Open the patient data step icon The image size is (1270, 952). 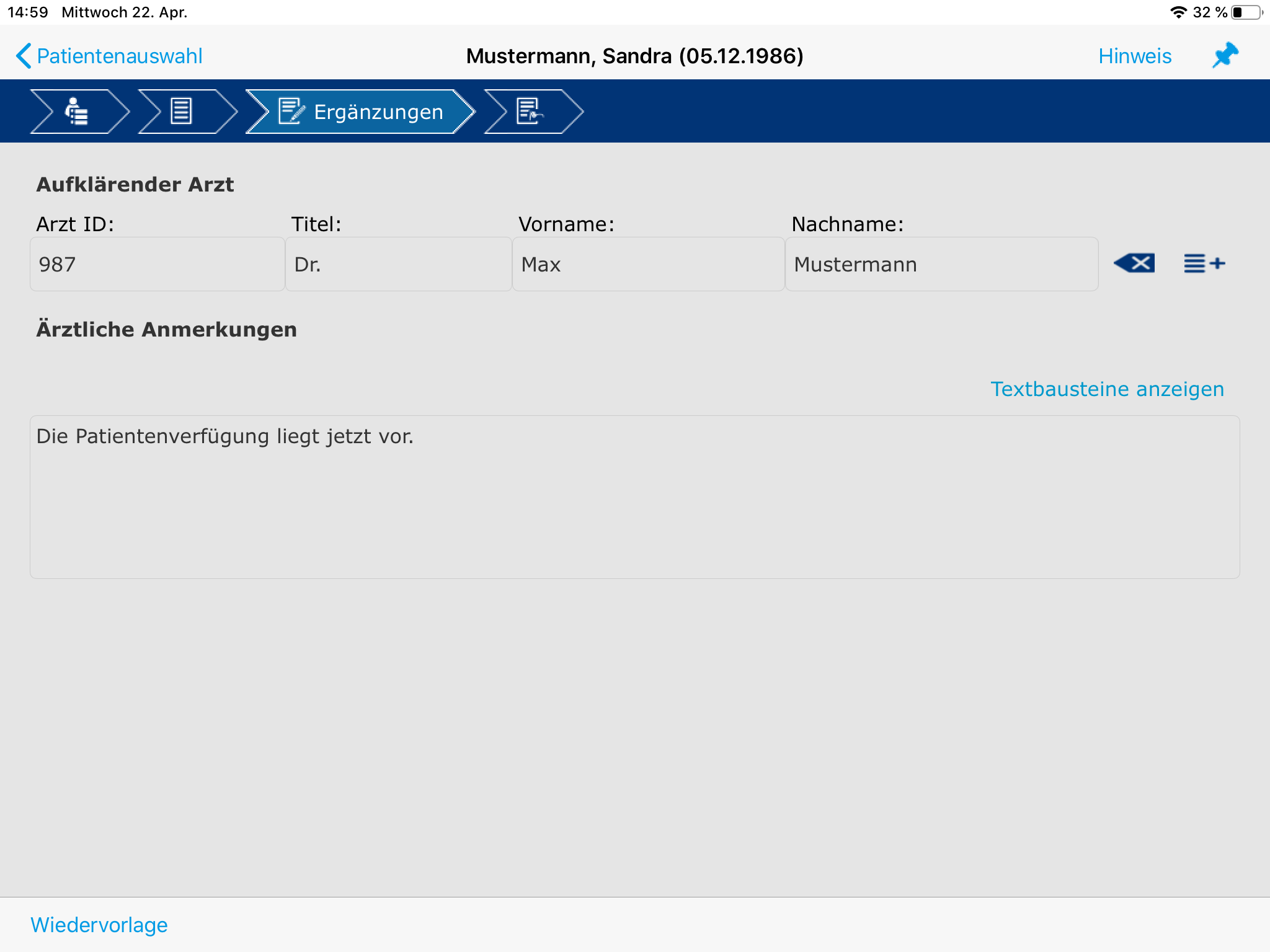click(x=78, y=112)
